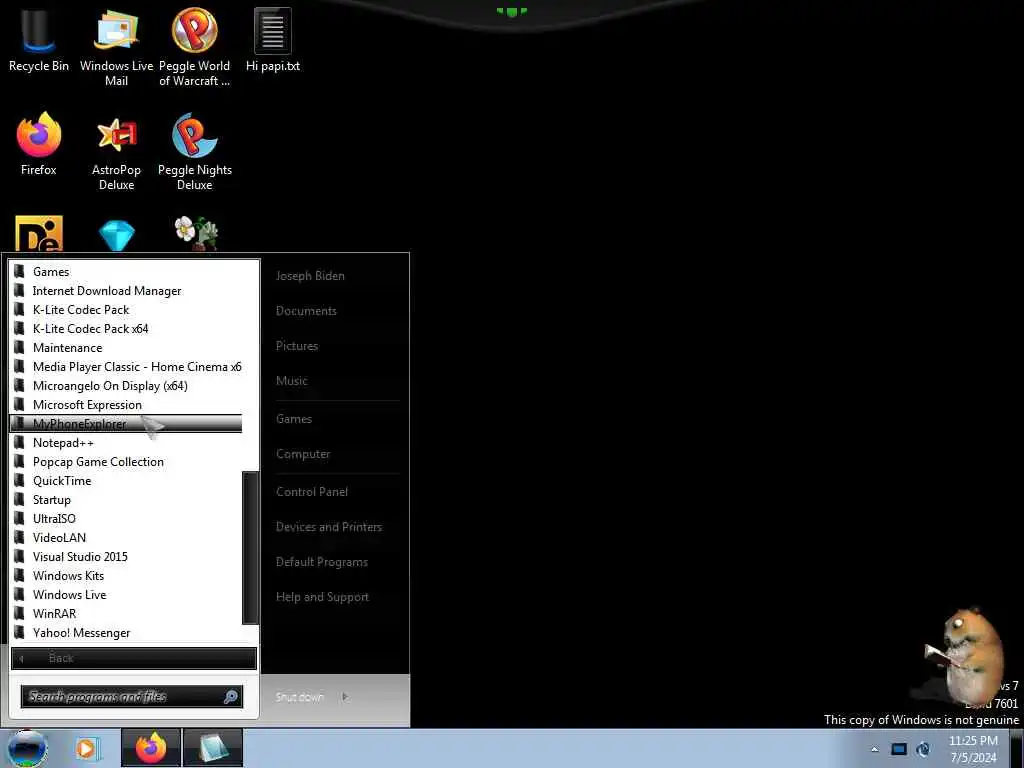
Task: Show hidden system tray icons arrow
Action: point(874,749)
